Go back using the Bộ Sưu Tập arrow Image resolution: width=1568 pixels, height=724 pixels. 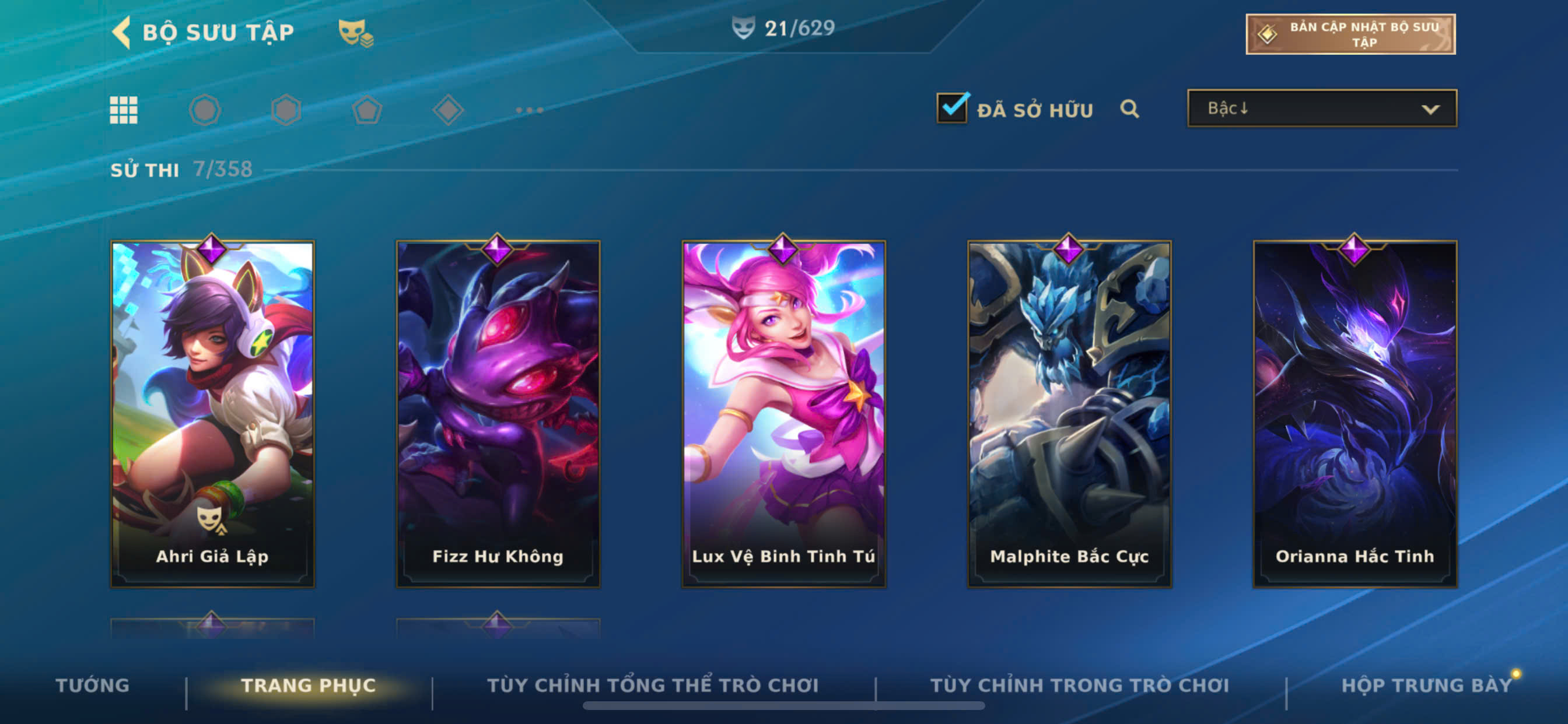coord(122,31)
